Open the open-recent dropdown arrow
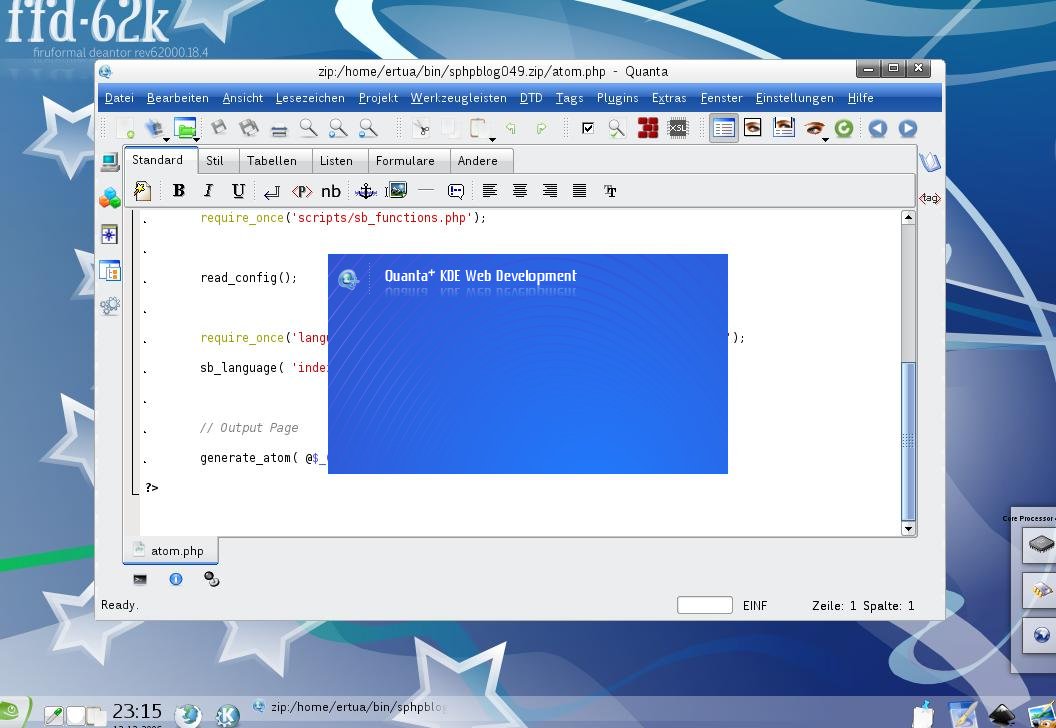The image size is (1056, 728). click(x=166, y=139)
